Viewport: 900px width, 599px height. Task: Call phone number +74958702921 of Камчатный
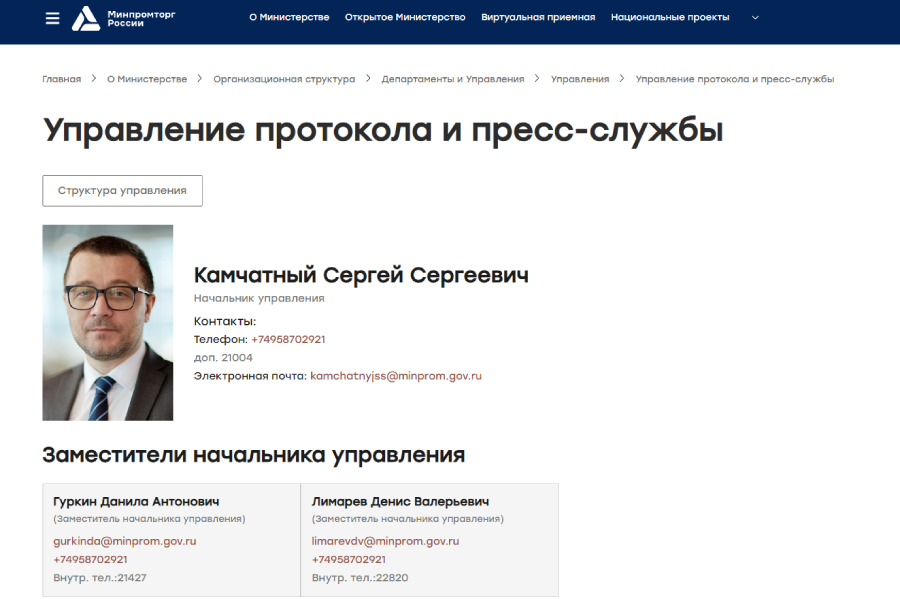(x=287, y=339)
